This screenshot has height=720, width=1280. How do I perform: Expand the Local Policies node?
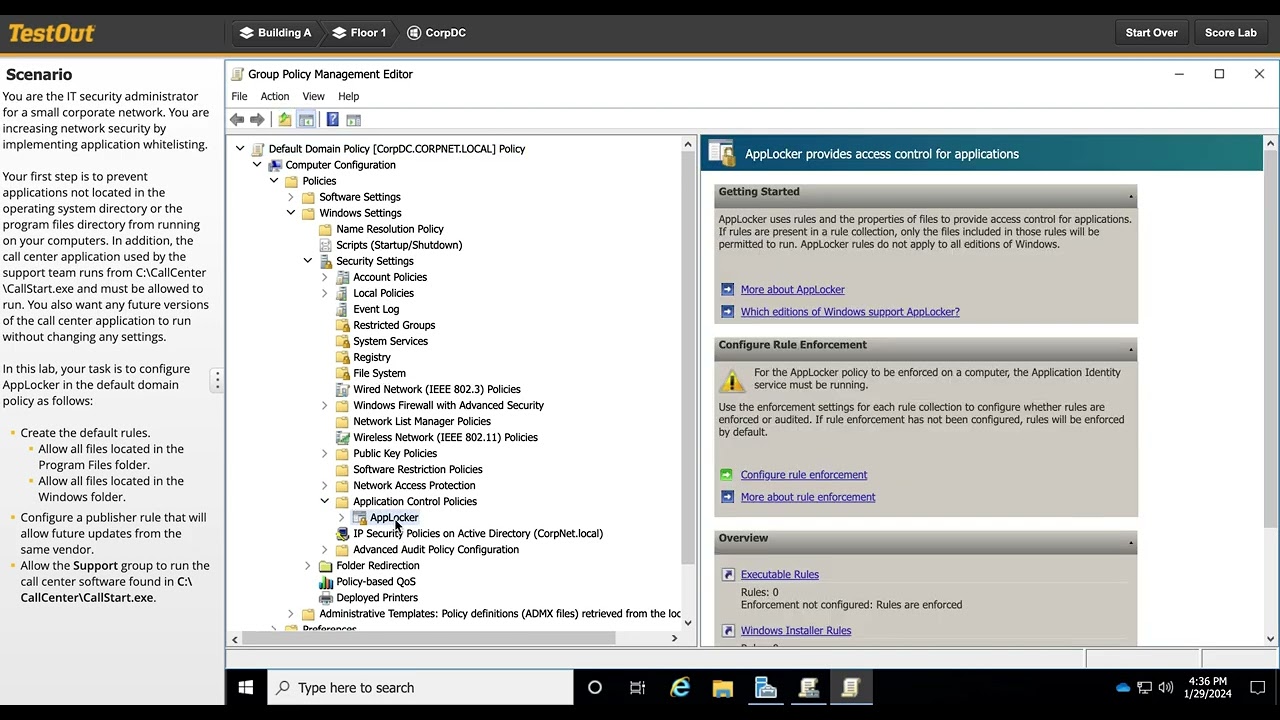click(325, 293)
